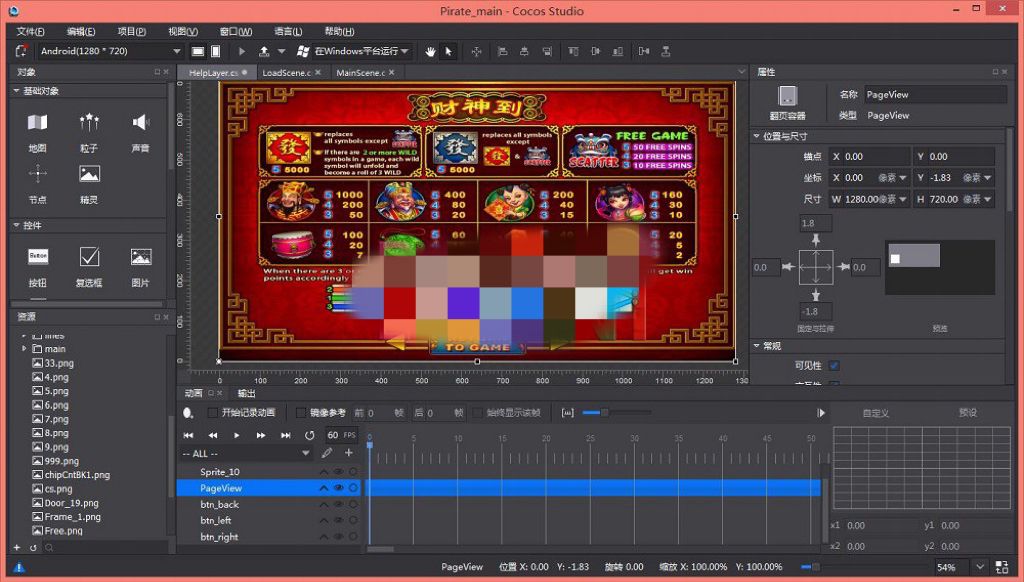1024x582 pixels.
Task: Jump to the first animation frame
Action: (x=189, y=435)
